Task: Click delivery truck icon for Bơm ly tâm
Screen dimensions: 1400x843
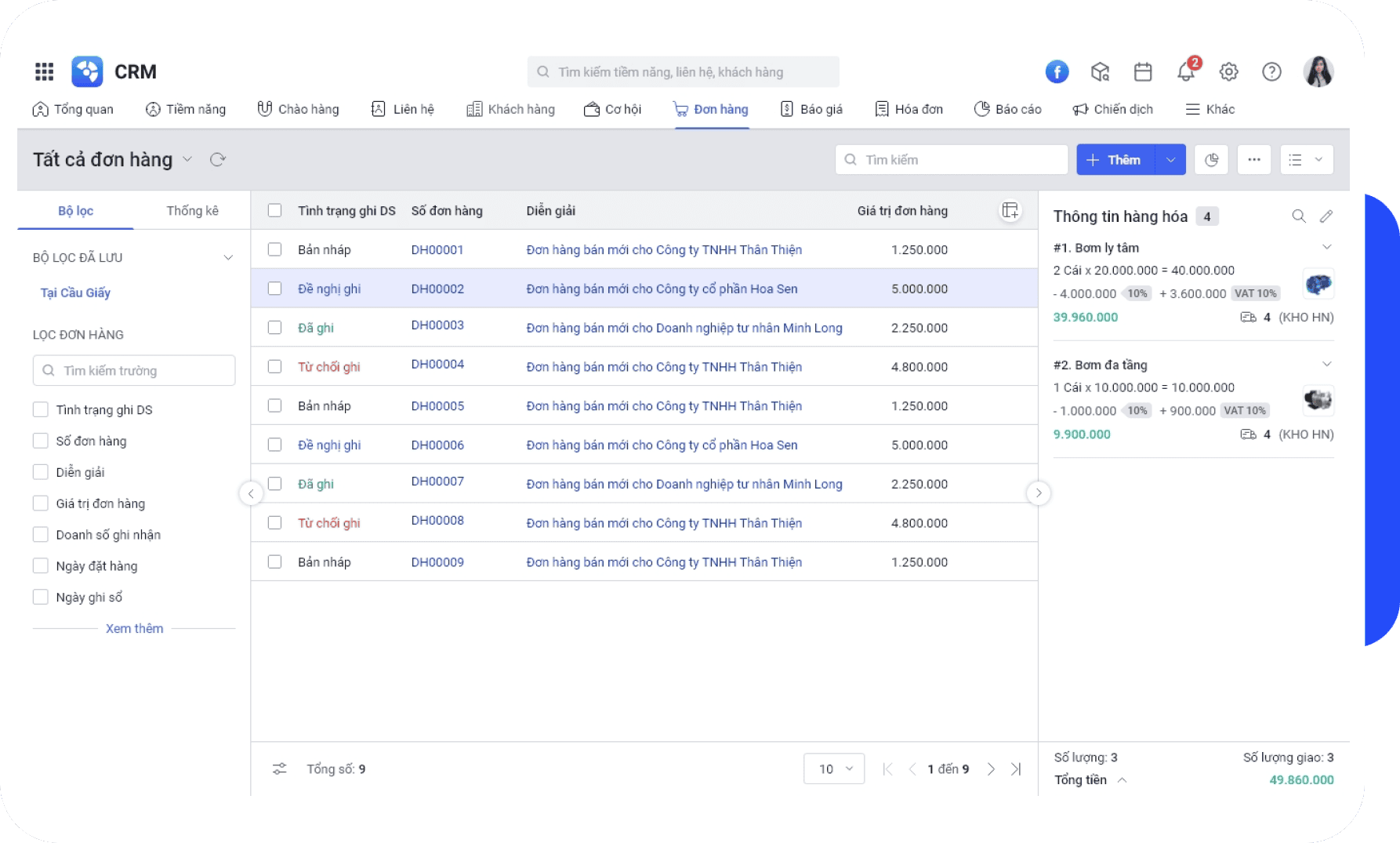Action: 1248,318
